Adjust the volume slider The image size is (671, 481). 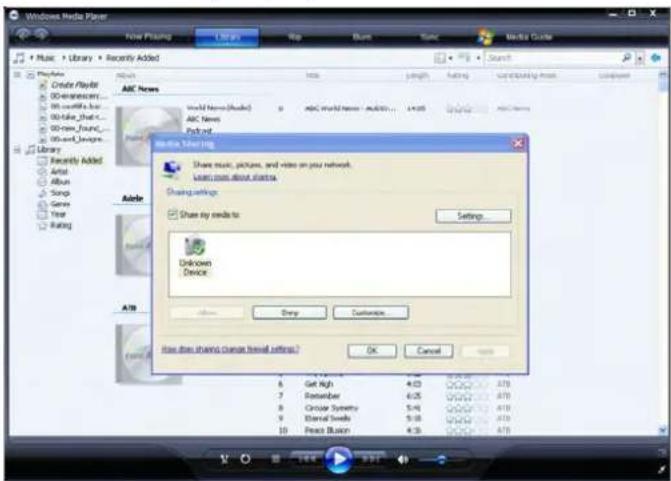tap(442, 460)
